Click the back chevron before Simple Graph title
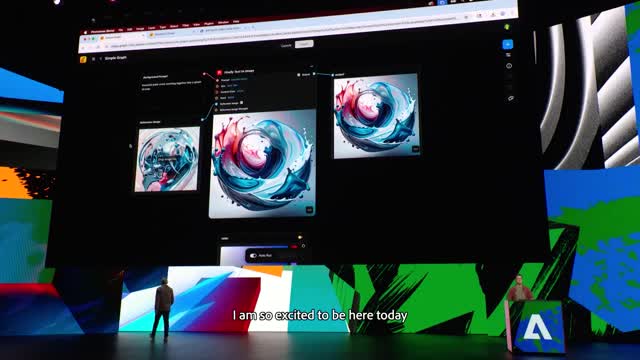Viewport: 640px width, 360px height. (x=100, y=59)
